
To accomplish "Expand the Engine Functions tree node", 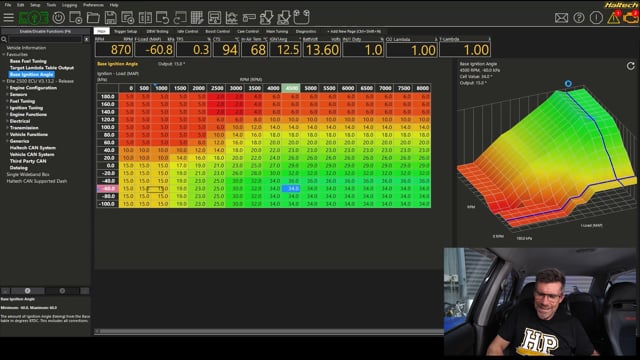I will (7, 114).
